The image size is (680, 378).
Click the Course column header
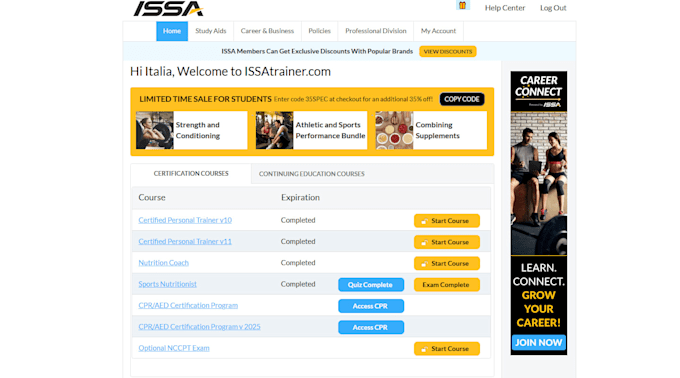point(152,198)
